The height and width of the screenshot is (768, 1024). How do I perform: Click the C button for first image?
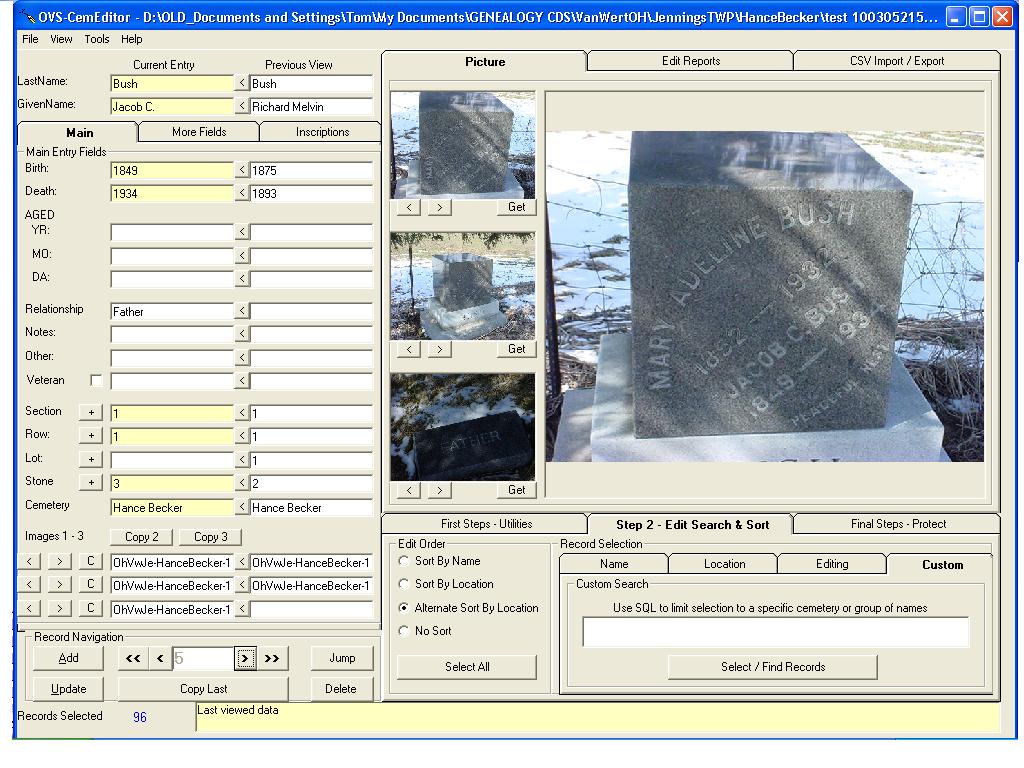pos(91,562)
